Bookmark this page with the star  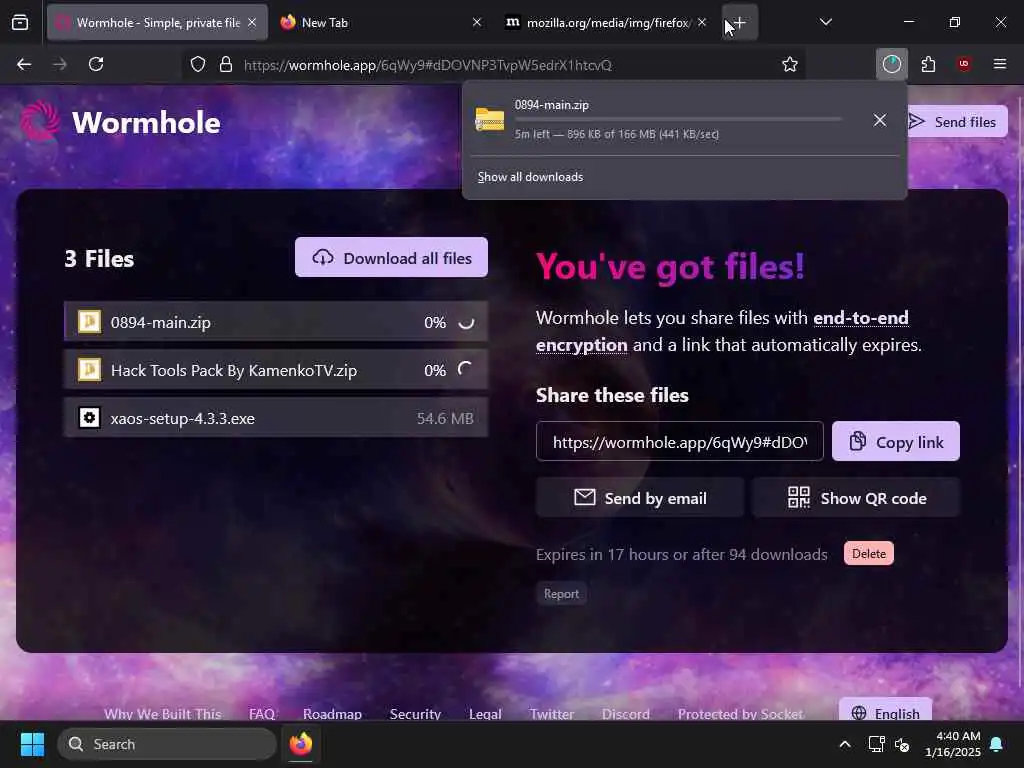790,65
